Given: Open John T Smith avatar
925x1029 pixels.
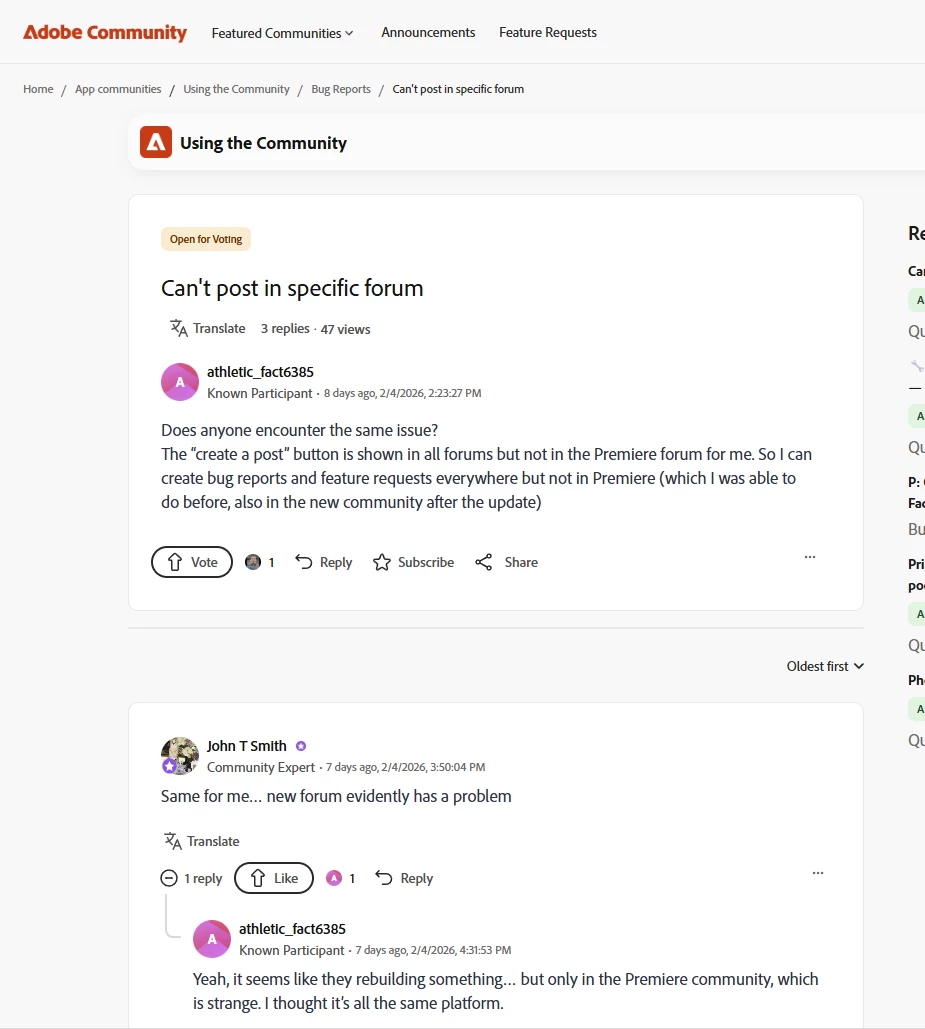Looking at the screenshot, I should coord(180,755).
